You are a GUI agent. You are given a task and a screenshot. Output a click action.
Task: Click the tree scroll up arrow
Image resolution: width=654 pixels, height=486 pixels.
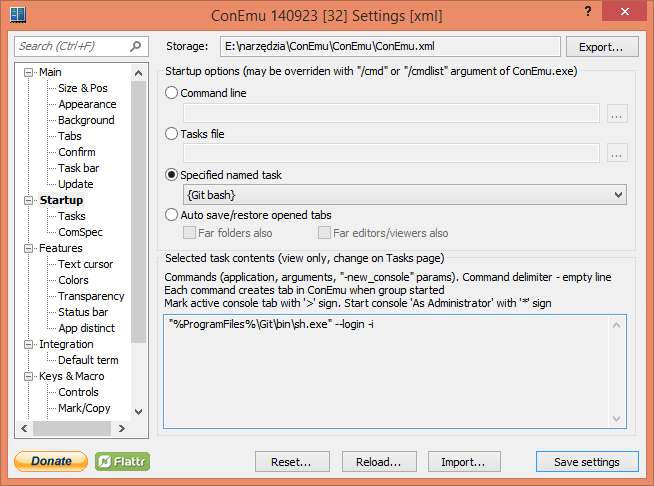(138, 73)
